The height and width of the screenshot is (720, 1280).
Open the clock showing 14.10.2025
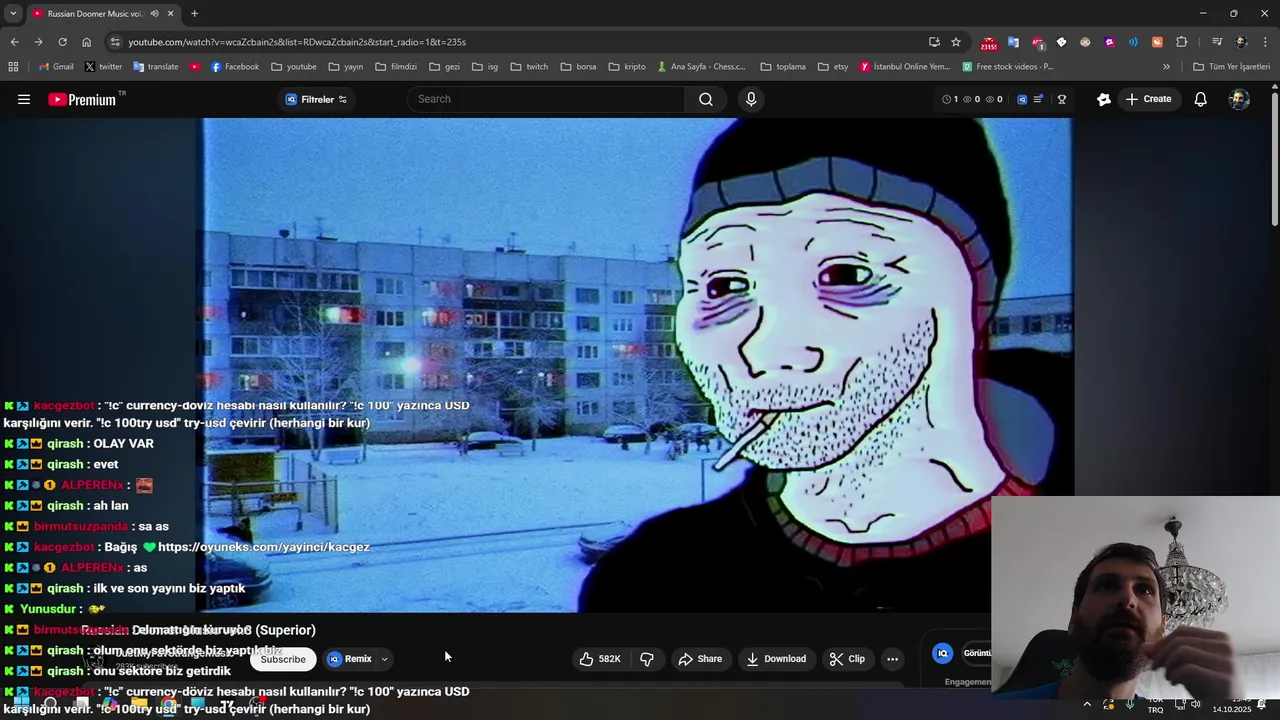[x=1231, y=705]
